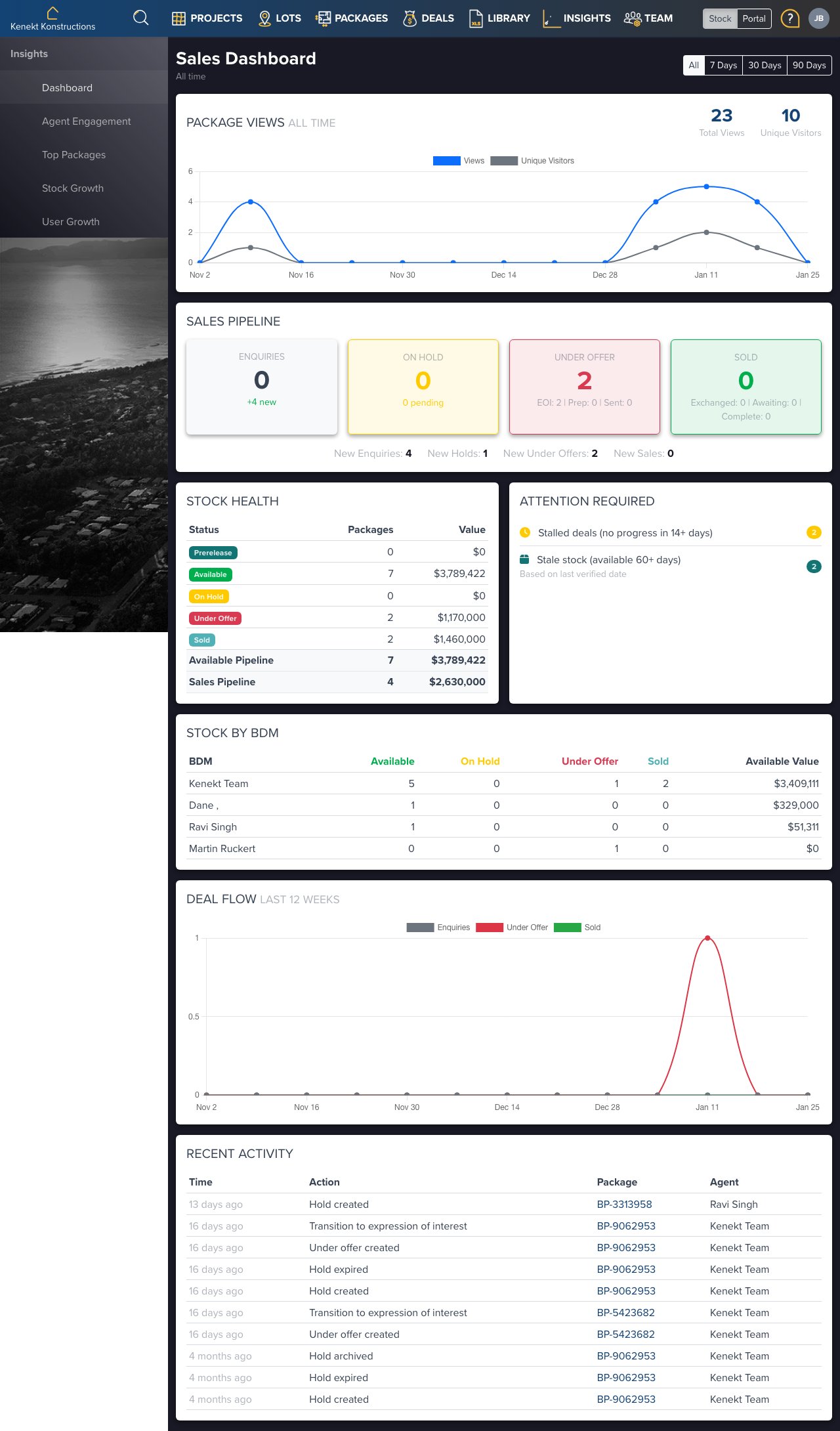Toggle the green Sold legend swatch in Deal Flow
Screen dimensions: 840x1431
click(x=567, y=928)
